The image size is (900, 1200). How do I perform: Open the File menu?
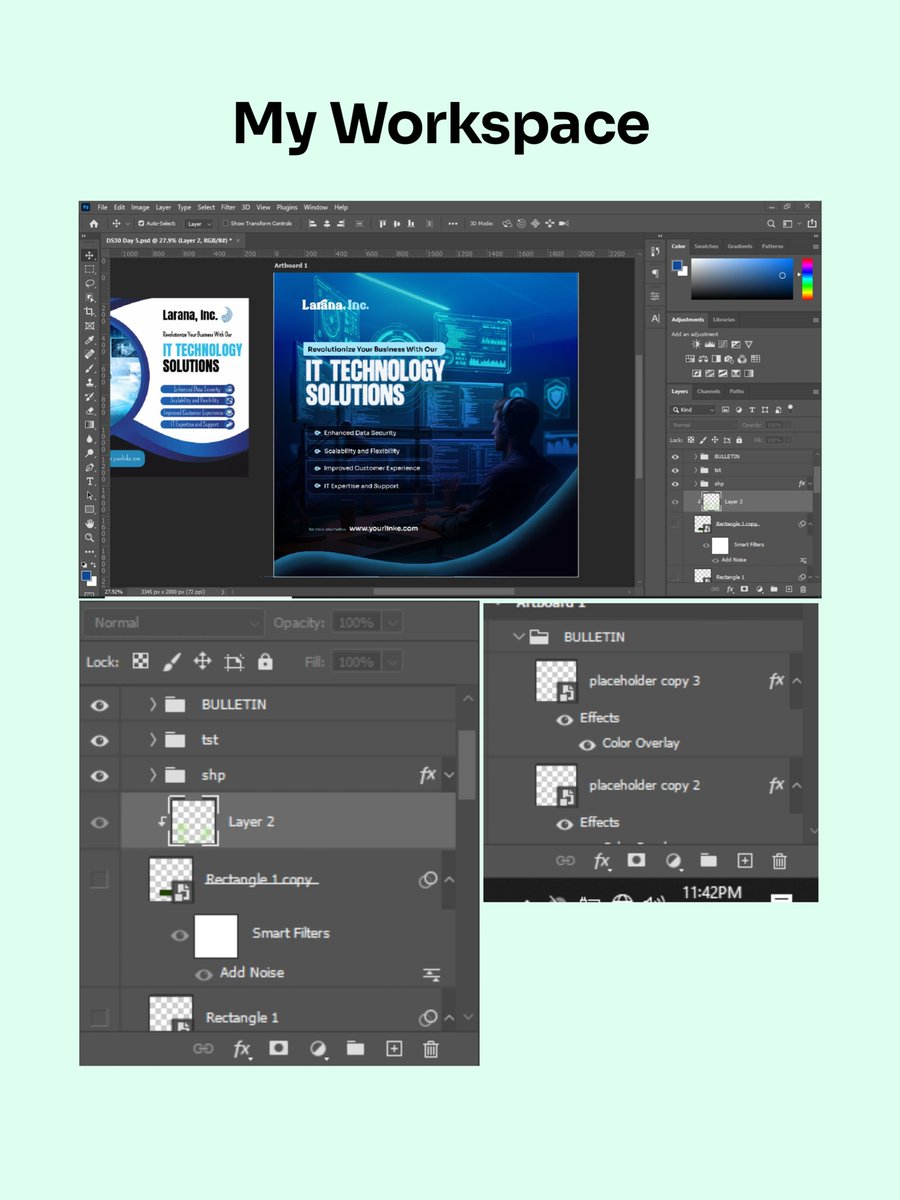102,207
